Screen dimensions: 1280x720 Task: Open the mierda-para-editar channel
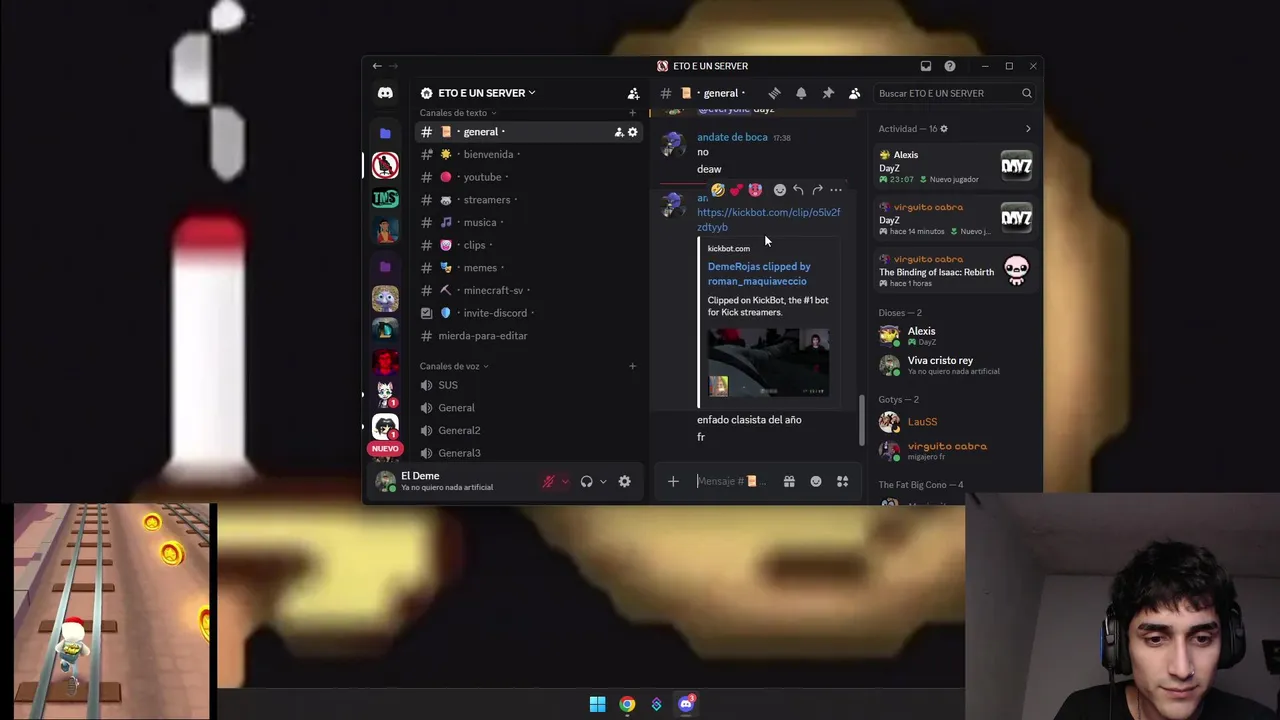click(528, 336)
